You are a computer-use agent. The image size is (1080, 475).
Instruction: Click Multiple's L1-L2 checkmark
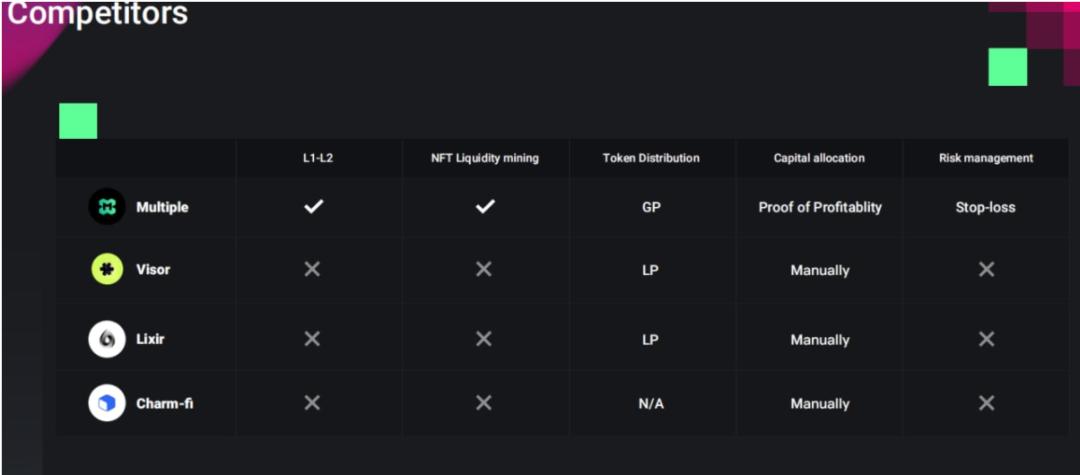[313, 207]
